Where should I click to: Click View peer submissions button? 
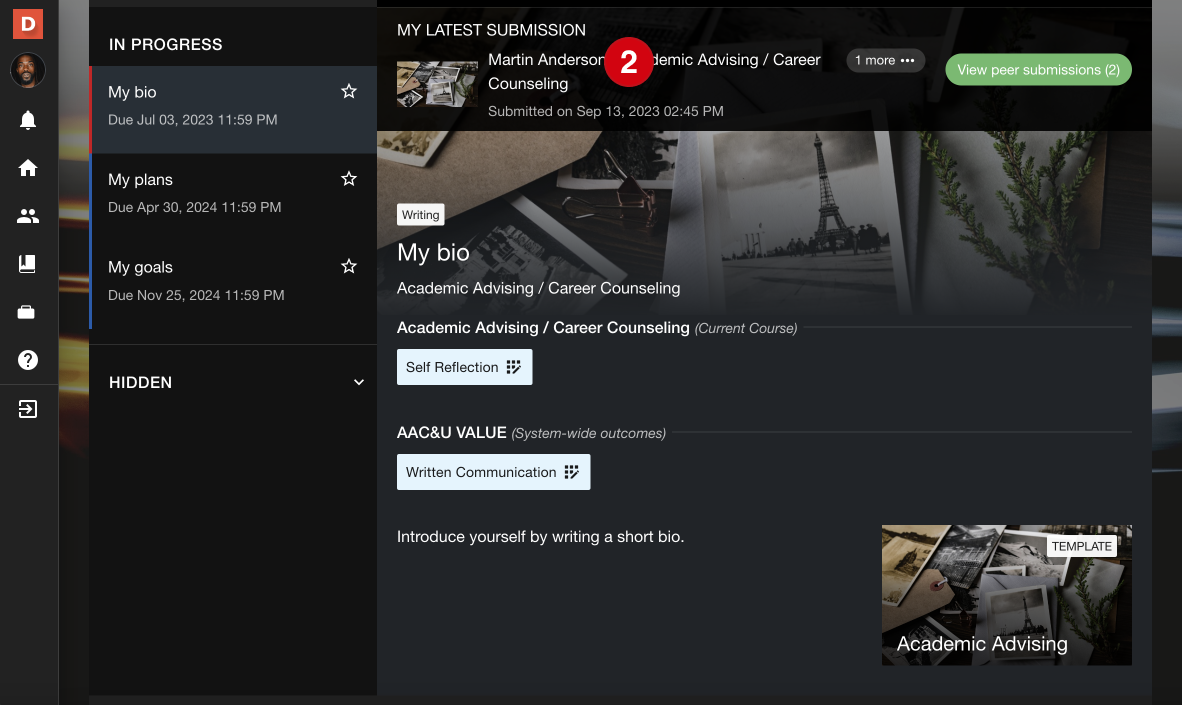pos(1038,70)
